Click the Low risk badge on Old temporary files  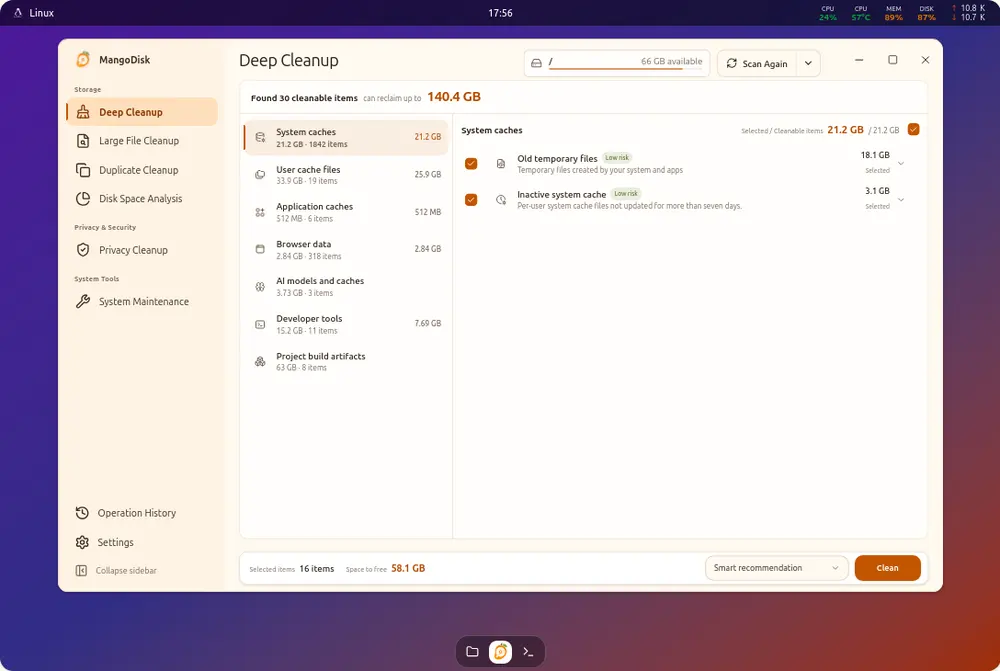(x=617, y=158)
